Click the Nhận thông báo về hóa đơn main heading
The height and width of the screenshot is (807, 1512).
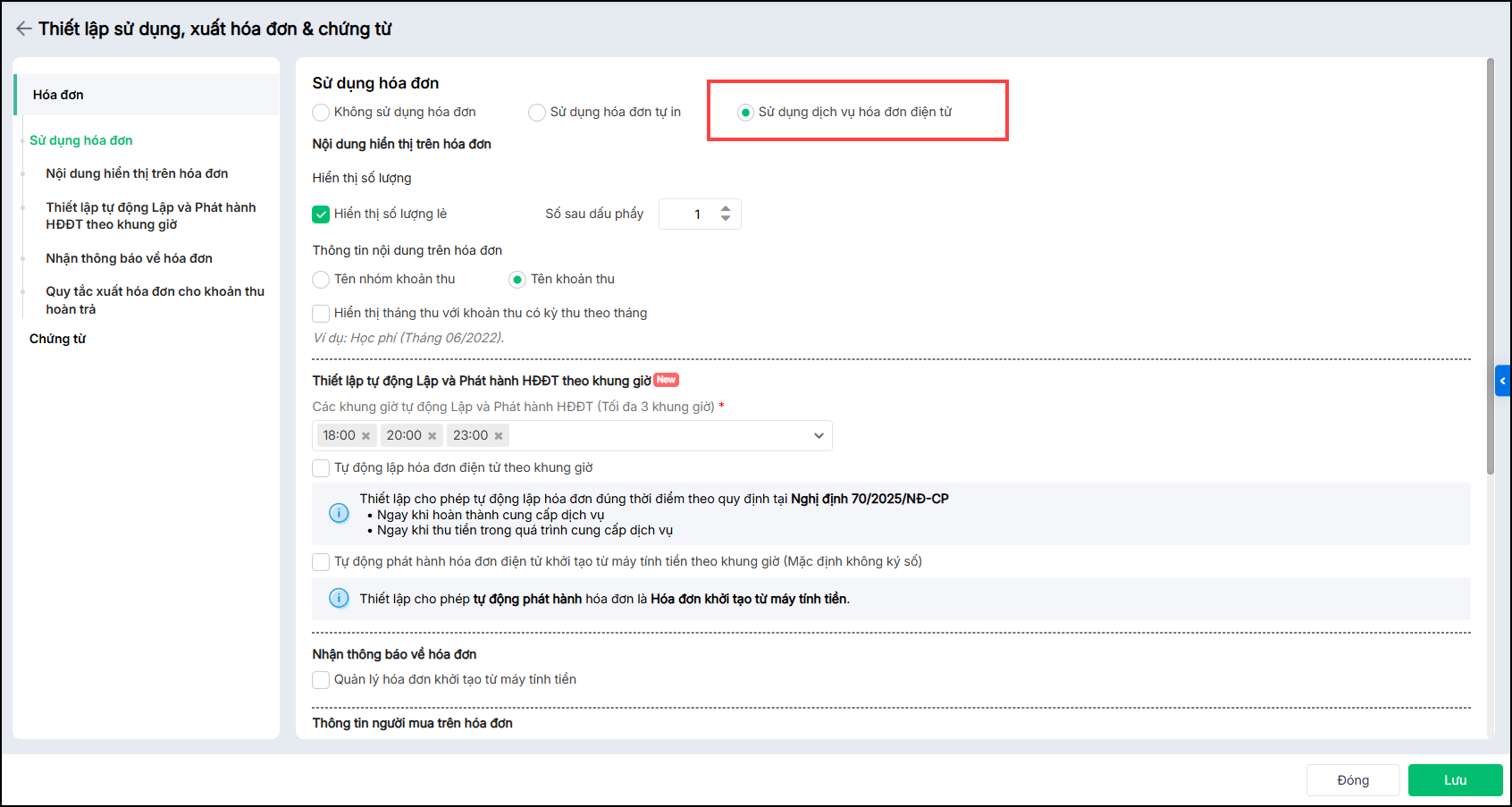point(394,654)
